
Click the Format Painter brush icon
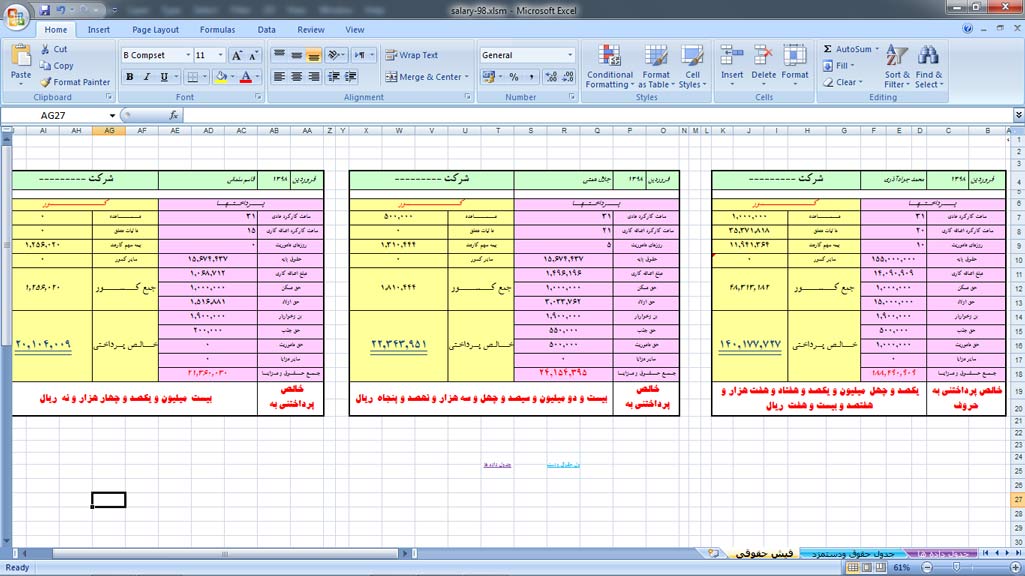(45, 82)
